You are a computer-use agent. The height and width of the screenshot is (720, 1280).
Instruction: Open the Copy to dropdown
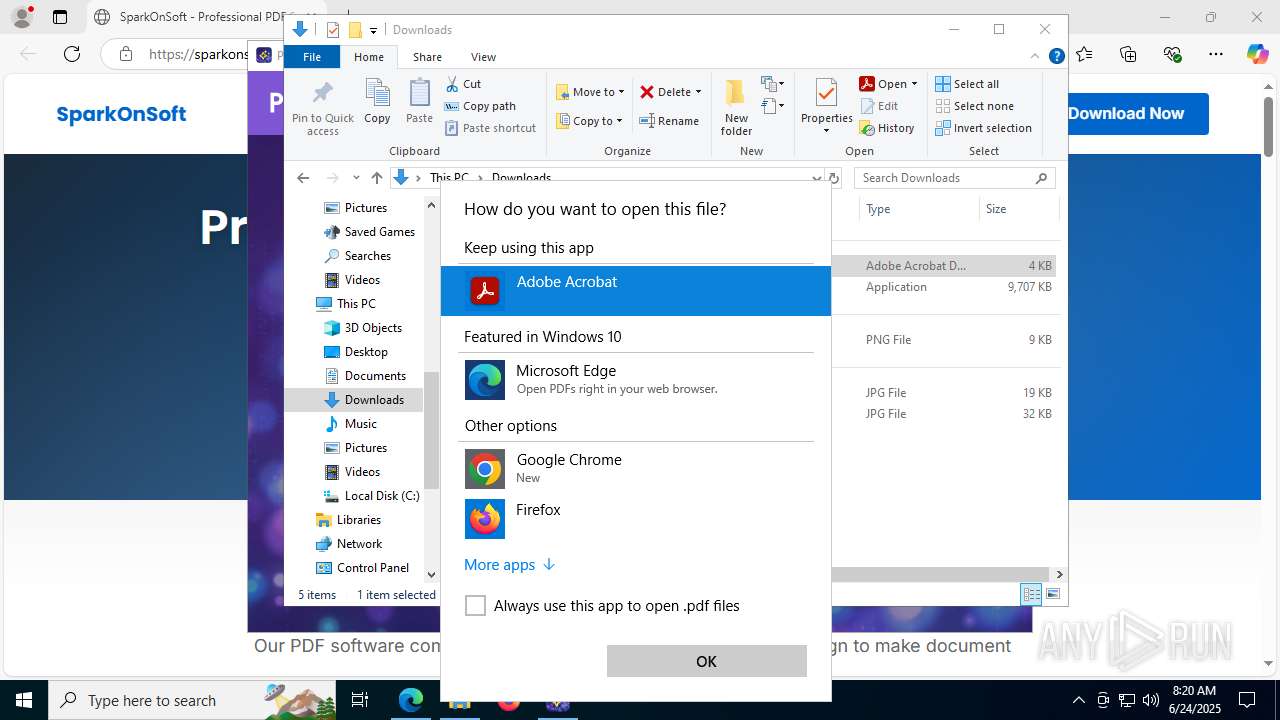point(589,121)
